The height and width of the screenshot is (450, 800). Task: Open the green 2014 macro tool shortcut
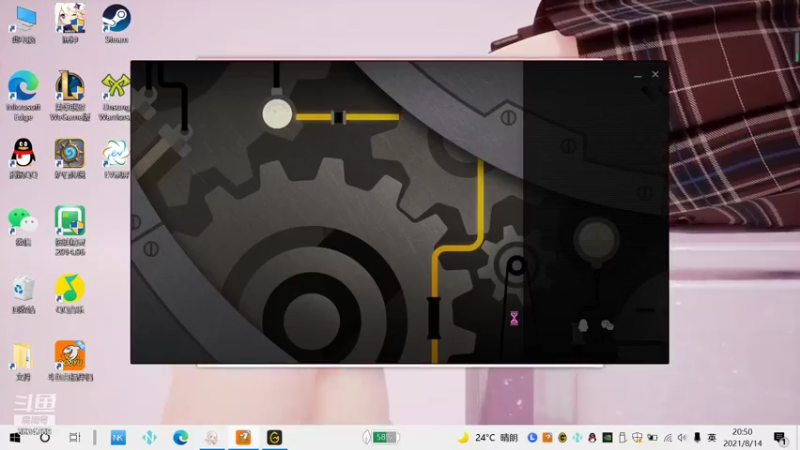pyautogui.click(x=70, y=230)
